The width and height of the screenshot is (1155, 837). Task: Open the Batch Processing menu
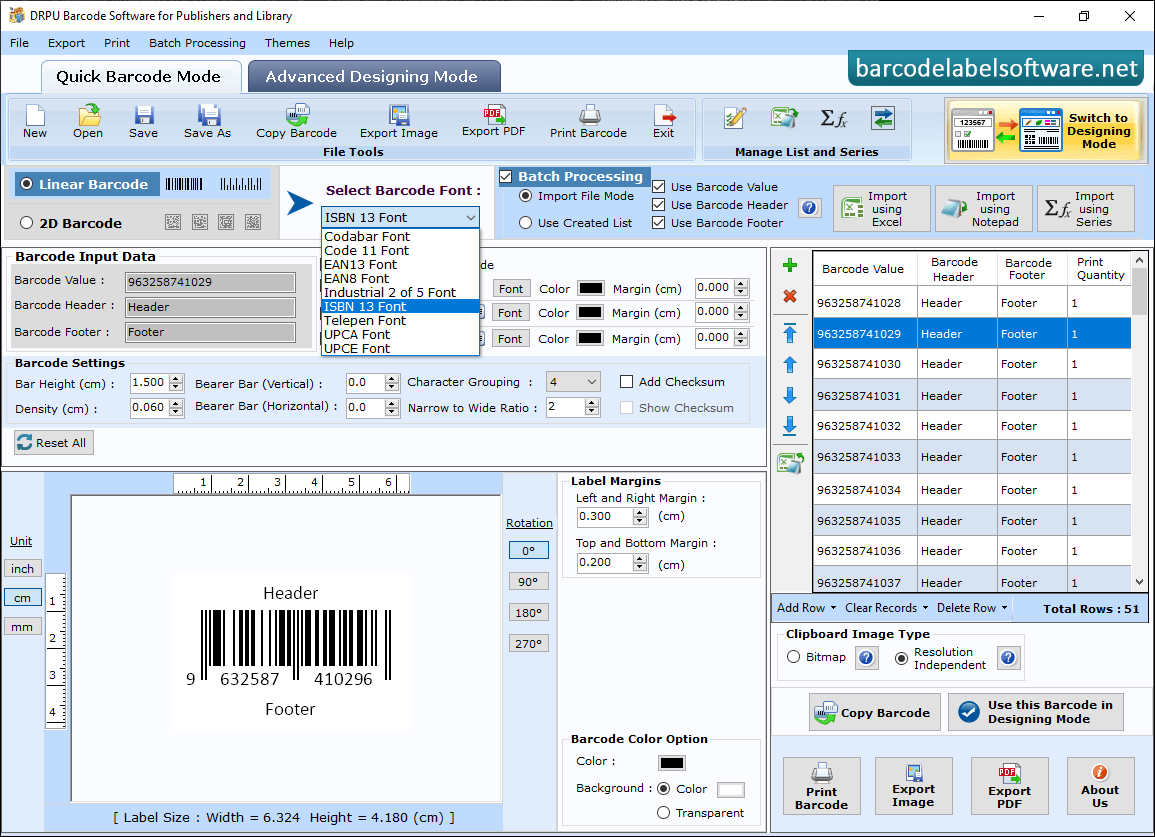point(197,43)
